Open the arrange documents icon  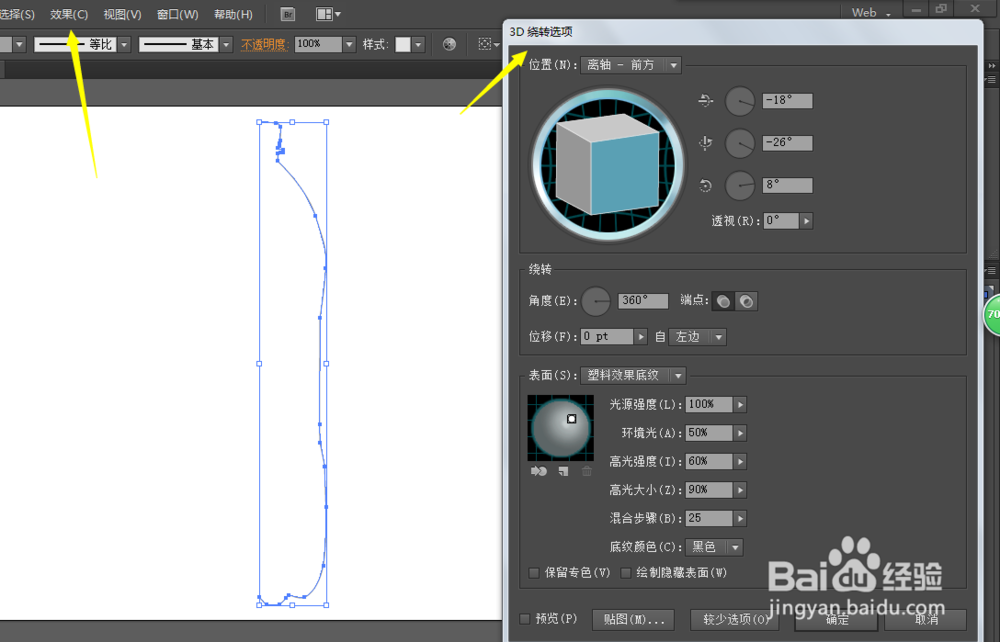click(322, 13)
